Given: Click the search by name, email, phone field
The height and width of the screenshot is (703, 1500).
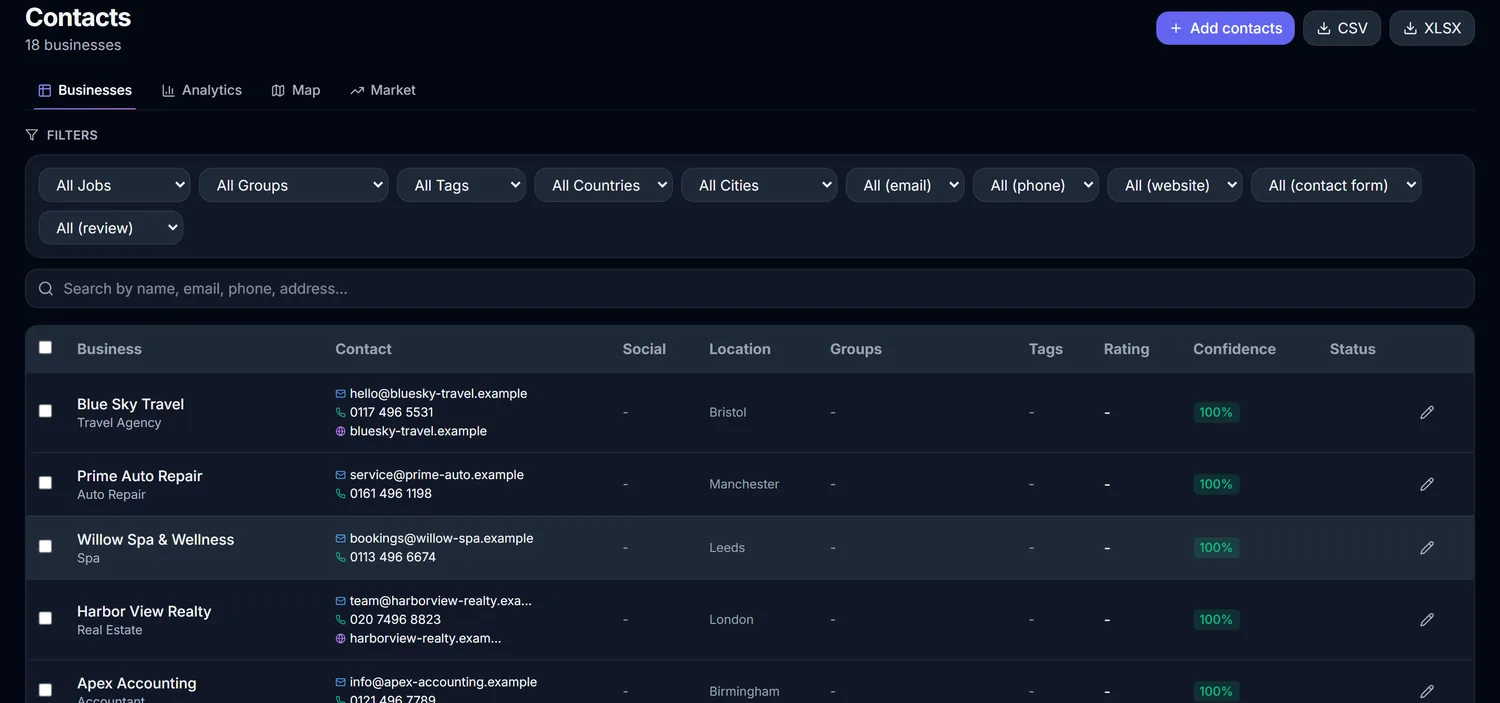Looking at the screenshot, I should pos(750,288).
